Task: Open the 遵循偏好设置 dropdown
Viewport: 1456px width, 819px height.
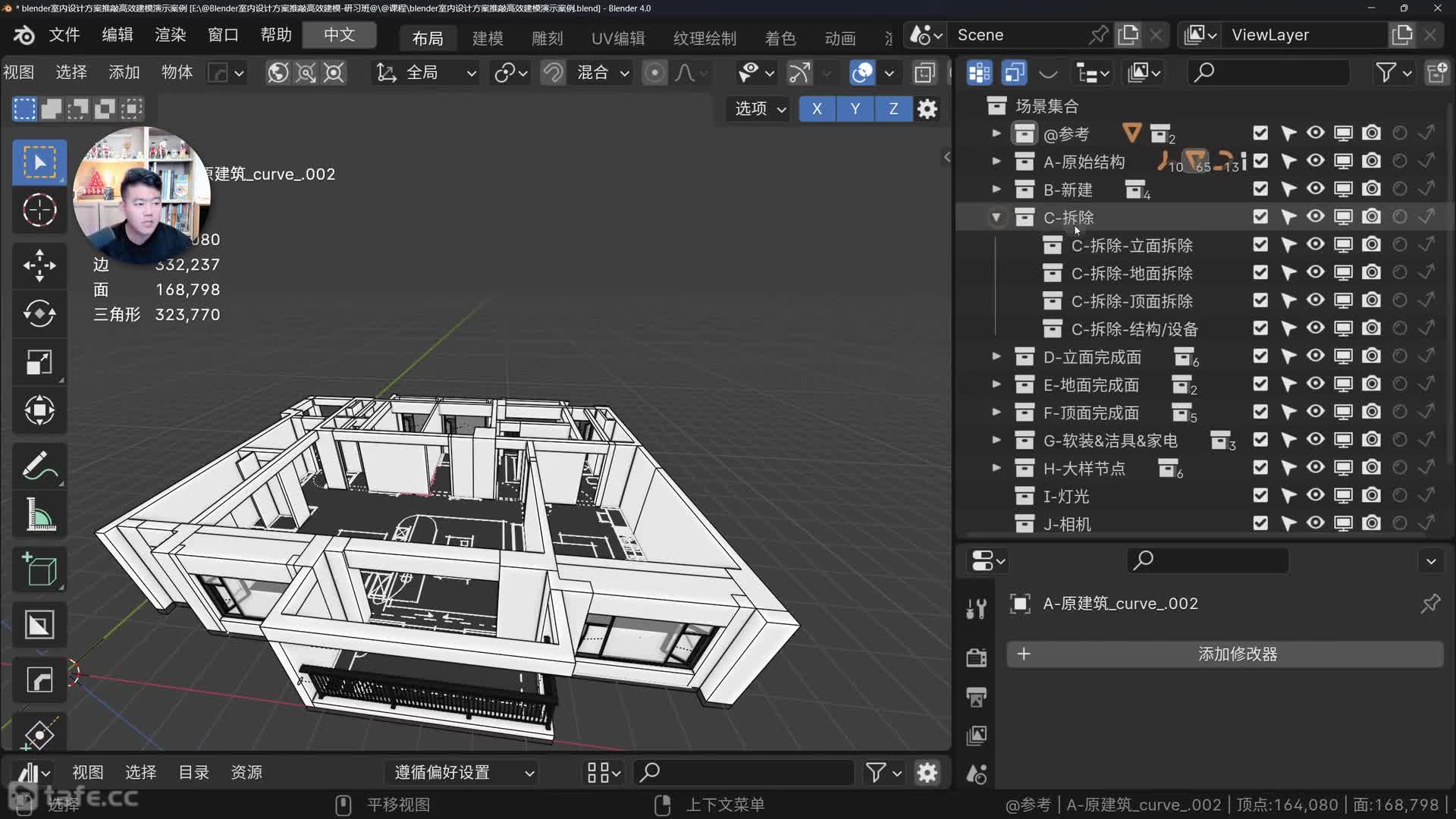Action: (463, 773)
